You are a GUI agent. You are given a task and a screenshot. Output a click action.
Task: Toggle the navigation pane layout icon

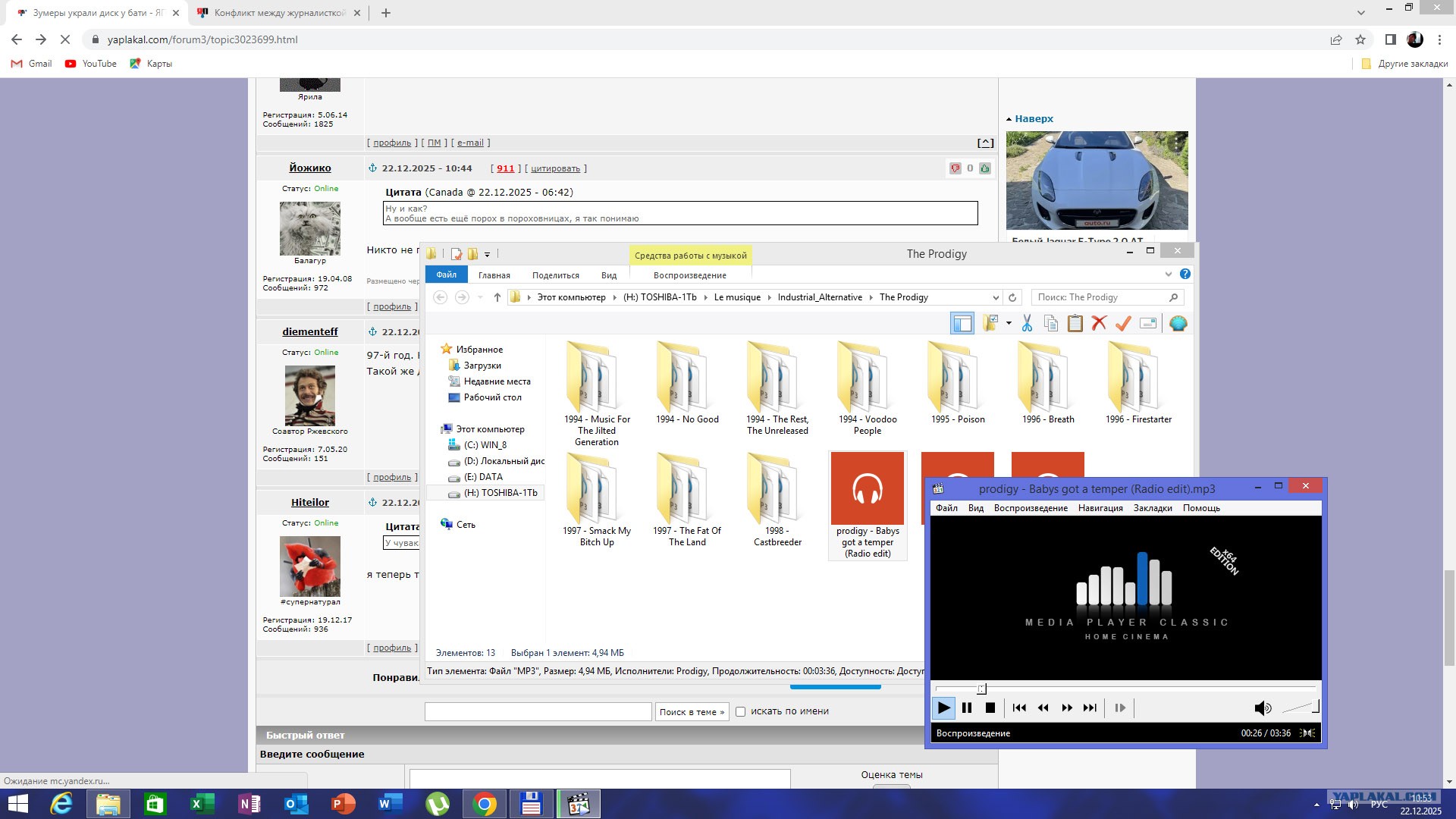pyautogui.click(x=962, y=324)
